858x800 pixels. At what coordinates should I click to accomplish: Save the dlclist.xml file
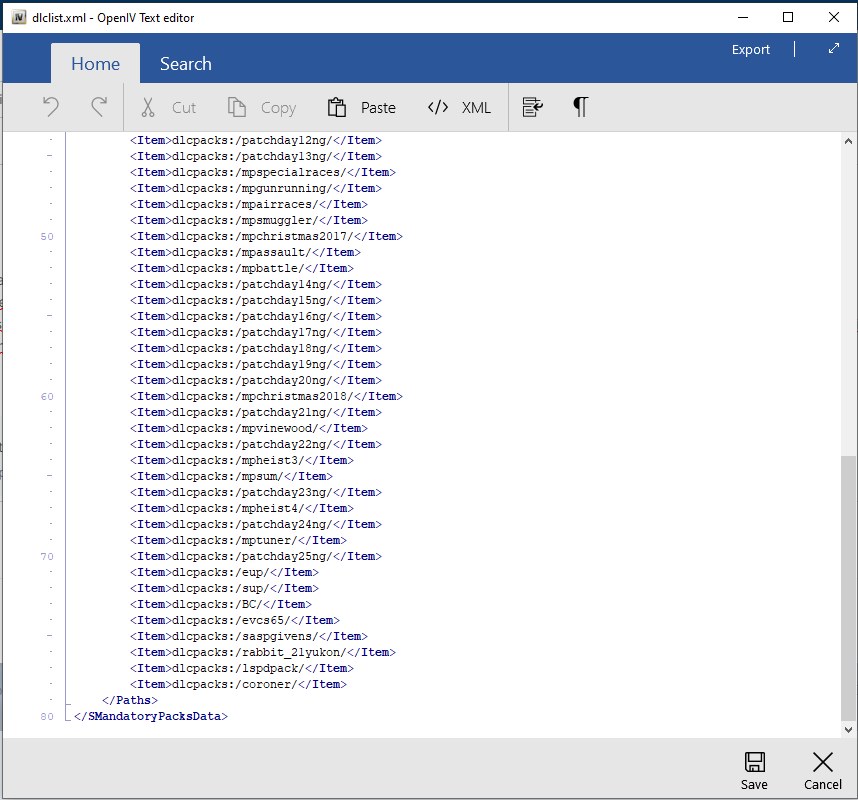click(x=754, y=770)
